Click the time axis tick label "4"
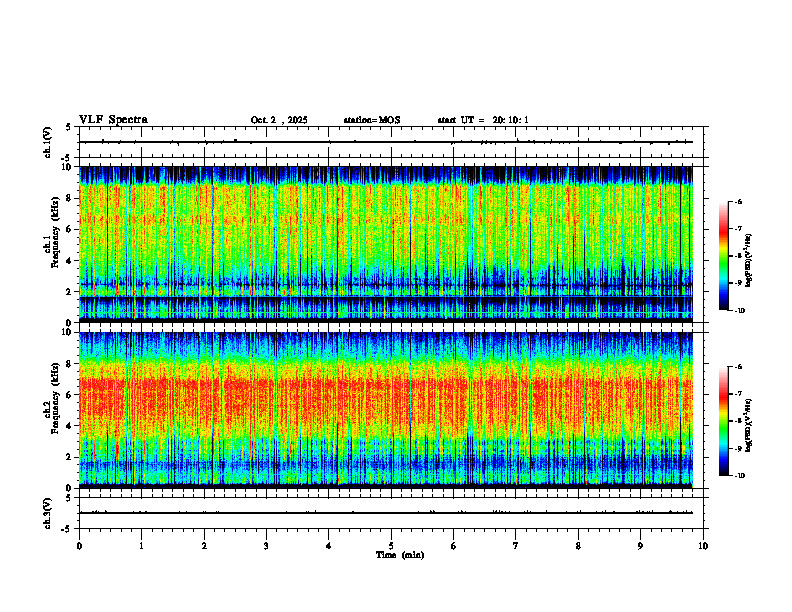This screenshot has height=612, width=792. point(328,546)
